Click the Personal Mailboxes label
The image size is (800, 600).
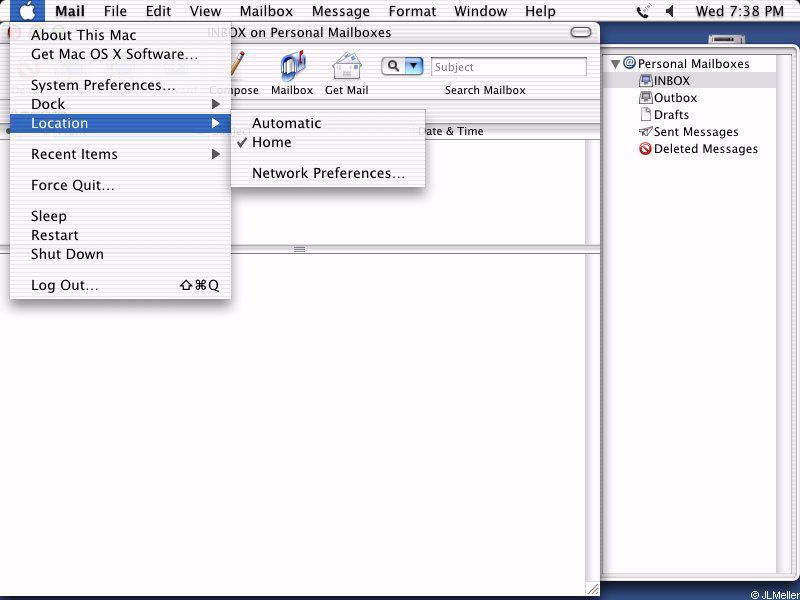point(694,64)
